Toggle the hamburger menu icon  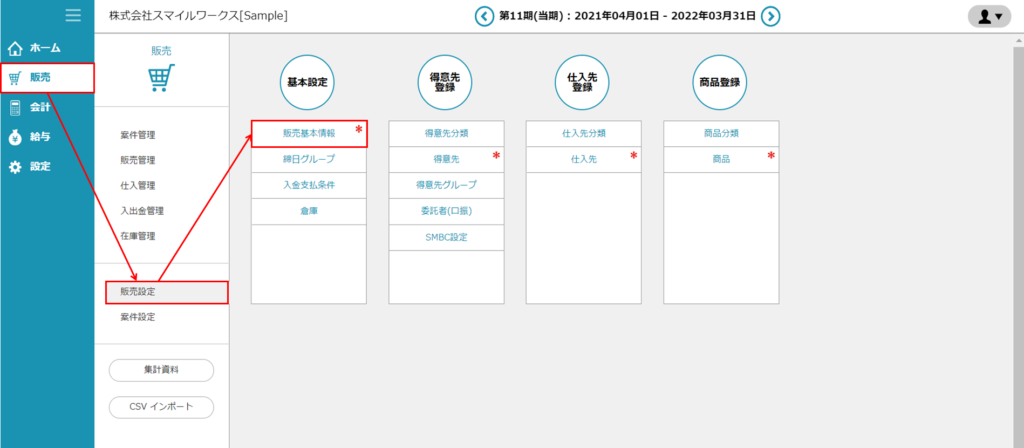coord(73,15)
